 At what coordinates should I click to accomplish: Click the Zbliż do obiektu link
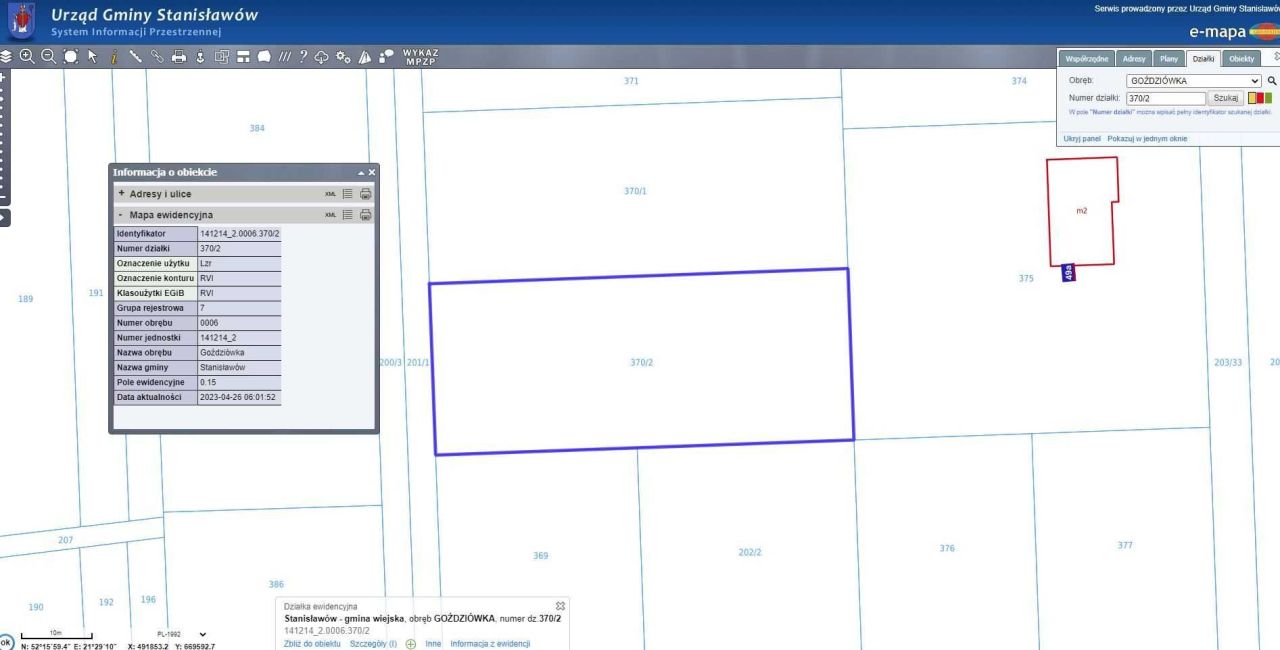click(x=313, y=644)
